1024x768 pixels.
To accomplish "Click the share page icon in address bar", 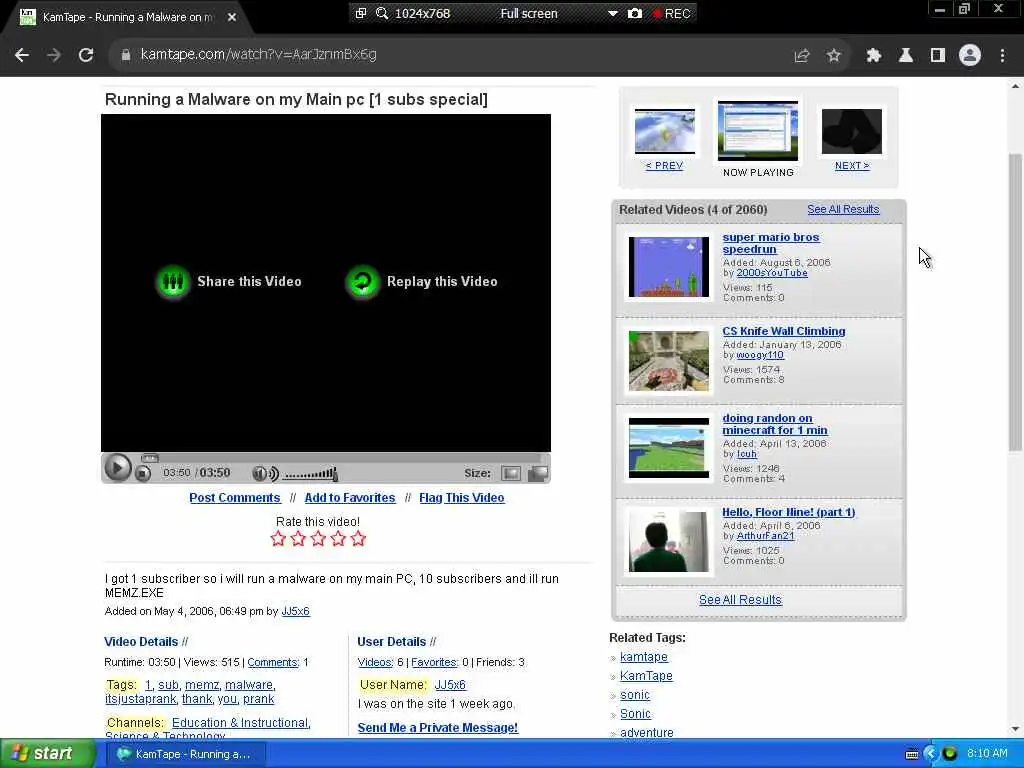I will click(x=802, y=56).
